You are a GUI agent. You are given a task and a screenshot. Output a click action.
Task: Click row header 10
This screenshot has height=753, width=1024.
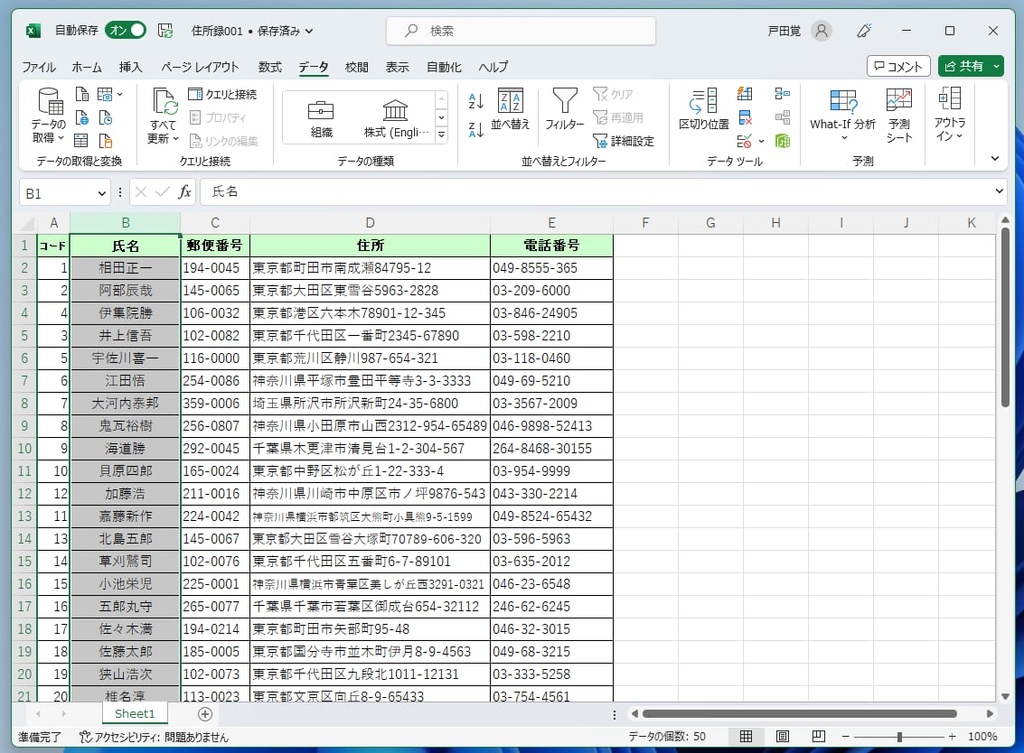coord(25,449)
